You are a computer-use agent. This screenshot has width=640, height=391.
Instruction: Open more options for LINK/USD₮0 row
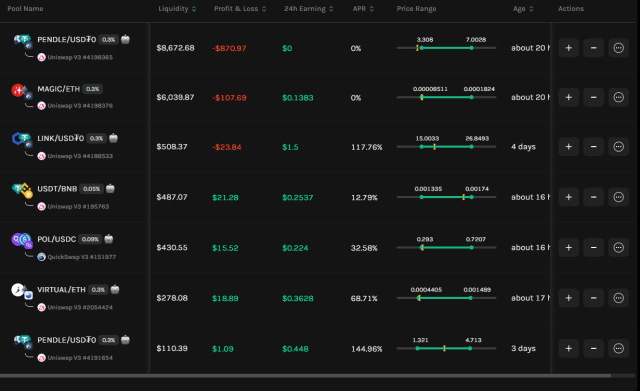point(618,147)
